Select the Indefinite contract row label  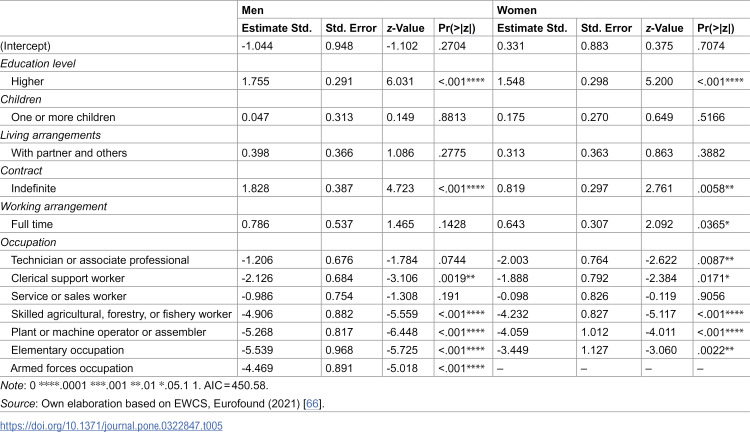(x=33, y=188)
